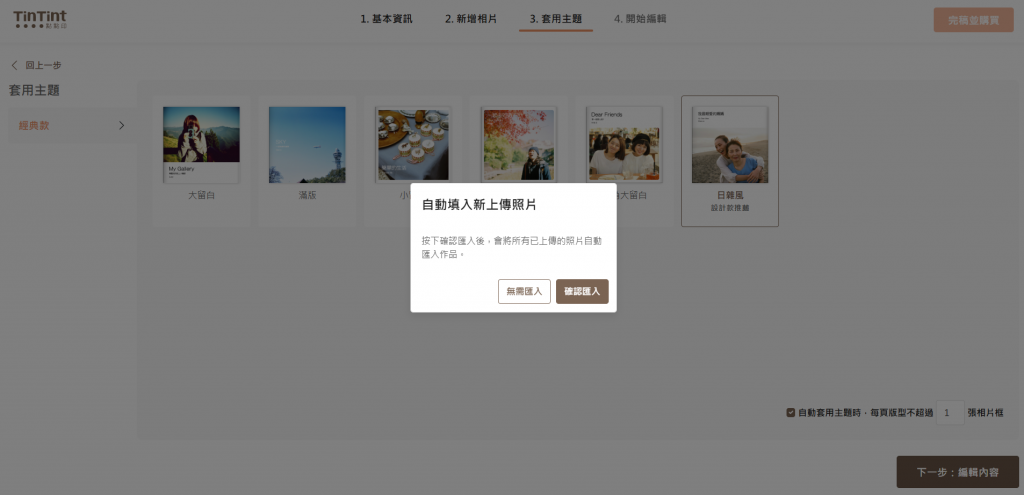Screen dimensions: 1024x495
Task: Expand the 經典款 category chevron
Action: pyautogui.click(x=122, y=125)
